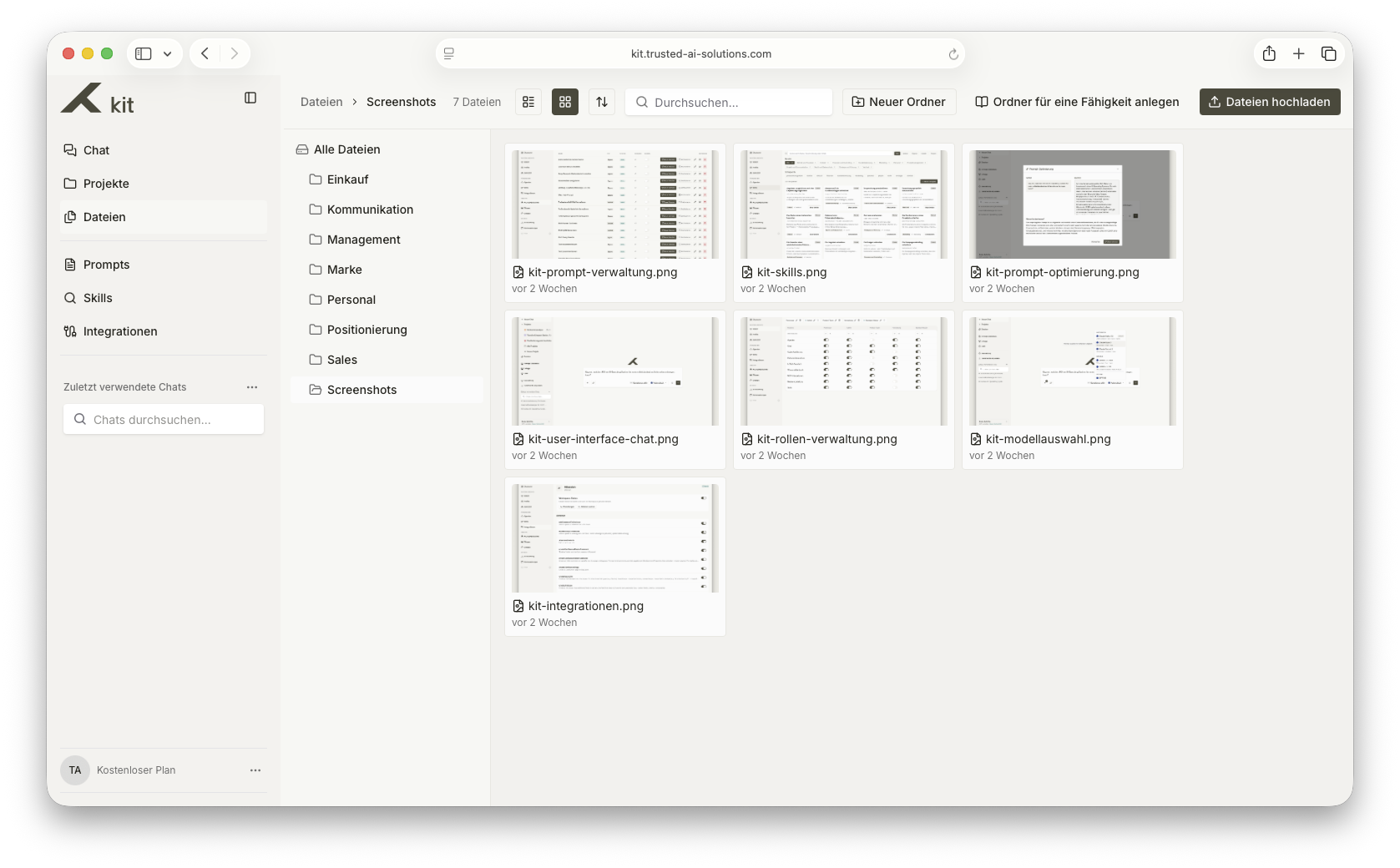Click the Safari share icon

[1269, 53]
